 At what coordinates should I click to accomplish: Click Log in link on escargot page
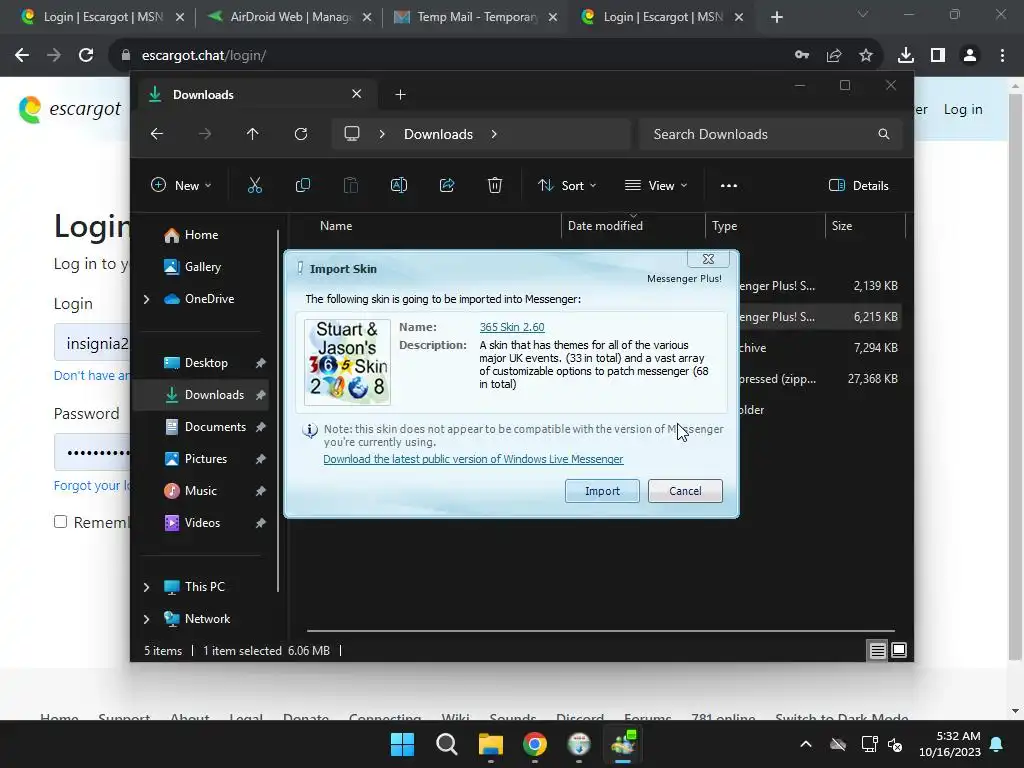point(963,110)
